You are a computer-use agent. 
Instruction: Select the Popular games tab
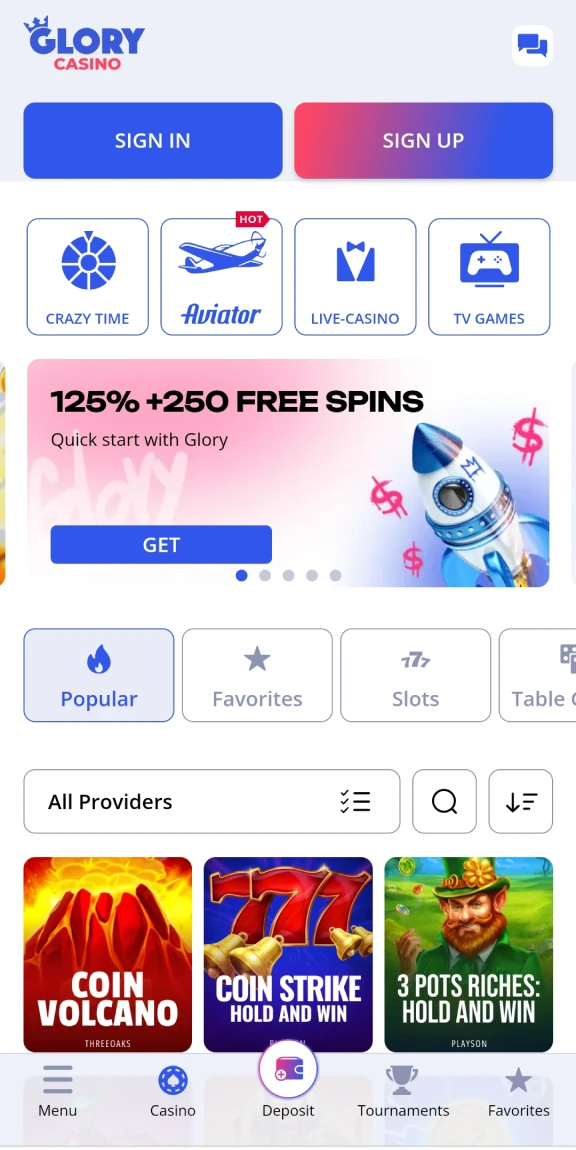(99, 675)
